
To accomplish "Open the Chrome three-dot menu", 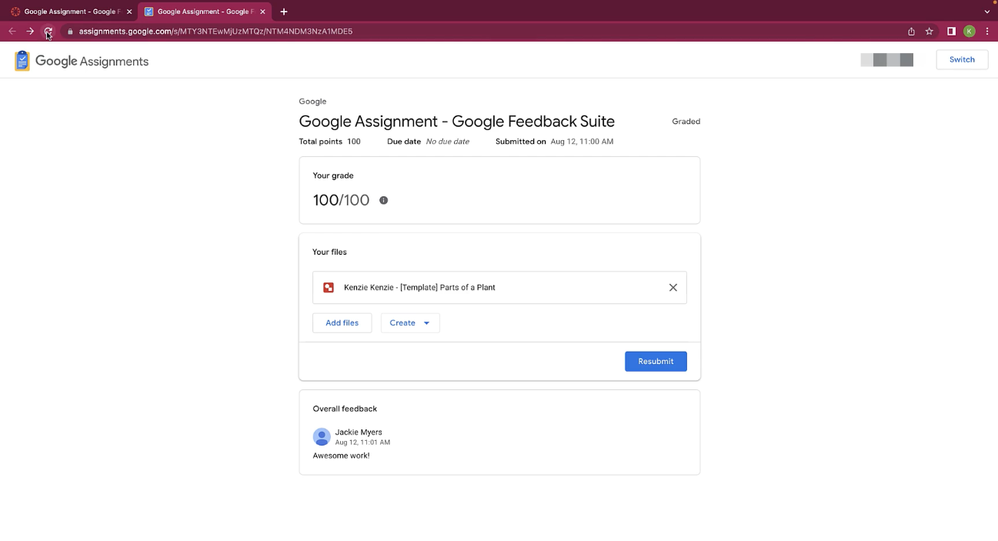I will click(x=987, y=31).
